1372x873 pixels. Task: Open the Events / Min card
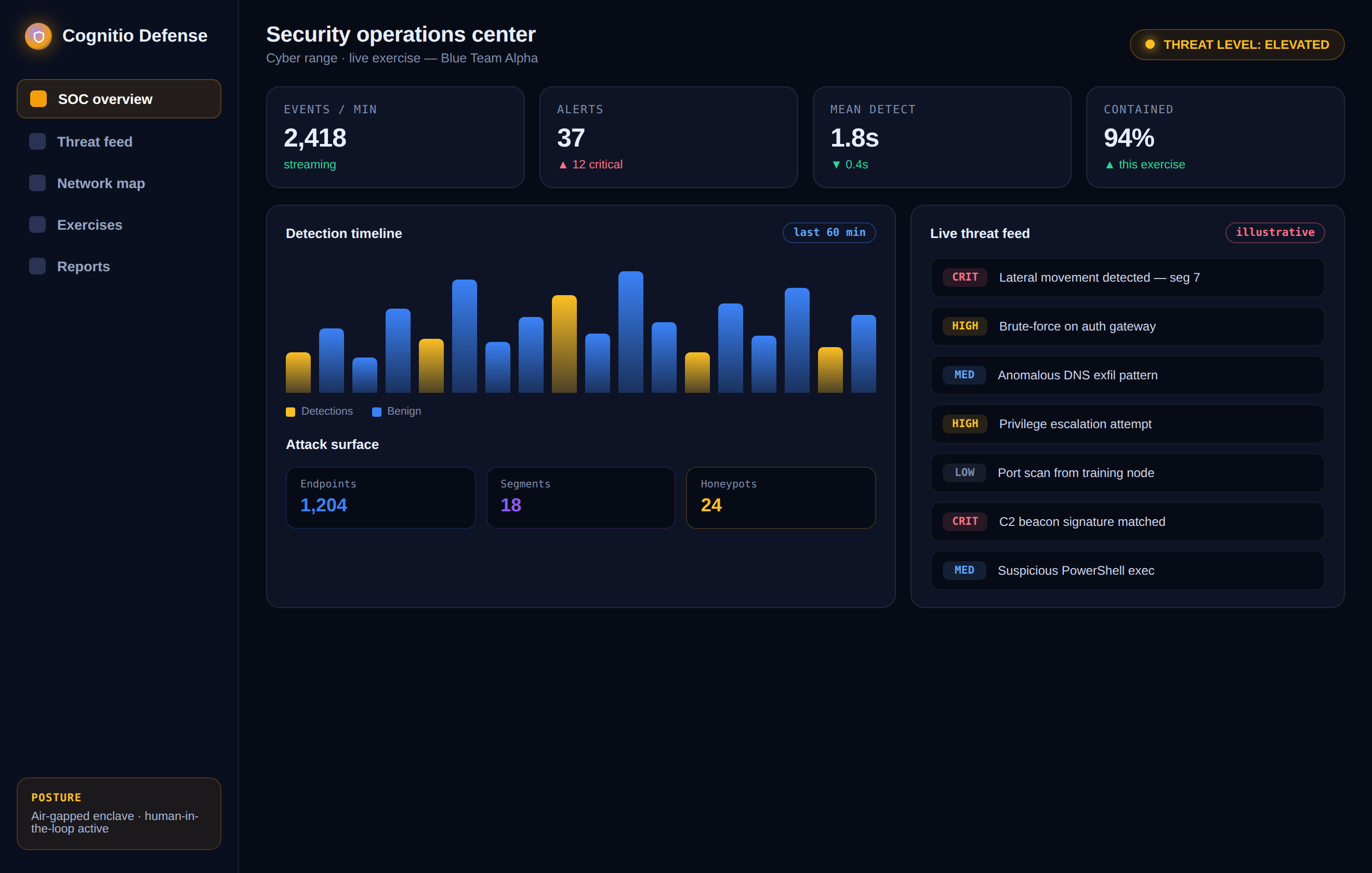[395, 137]
